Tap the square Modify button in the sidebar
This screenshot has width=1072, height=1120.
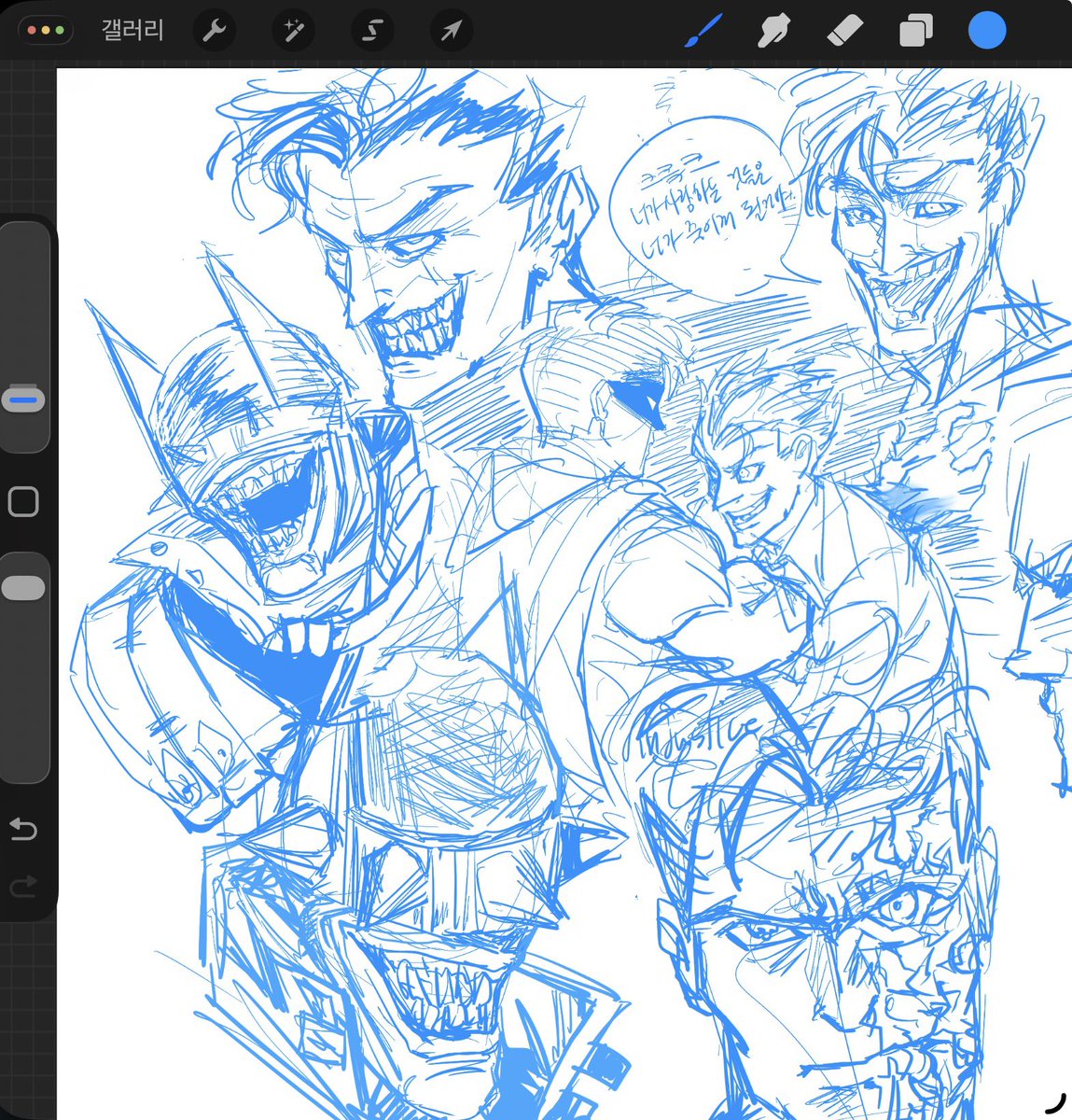(x=23, y=501)
